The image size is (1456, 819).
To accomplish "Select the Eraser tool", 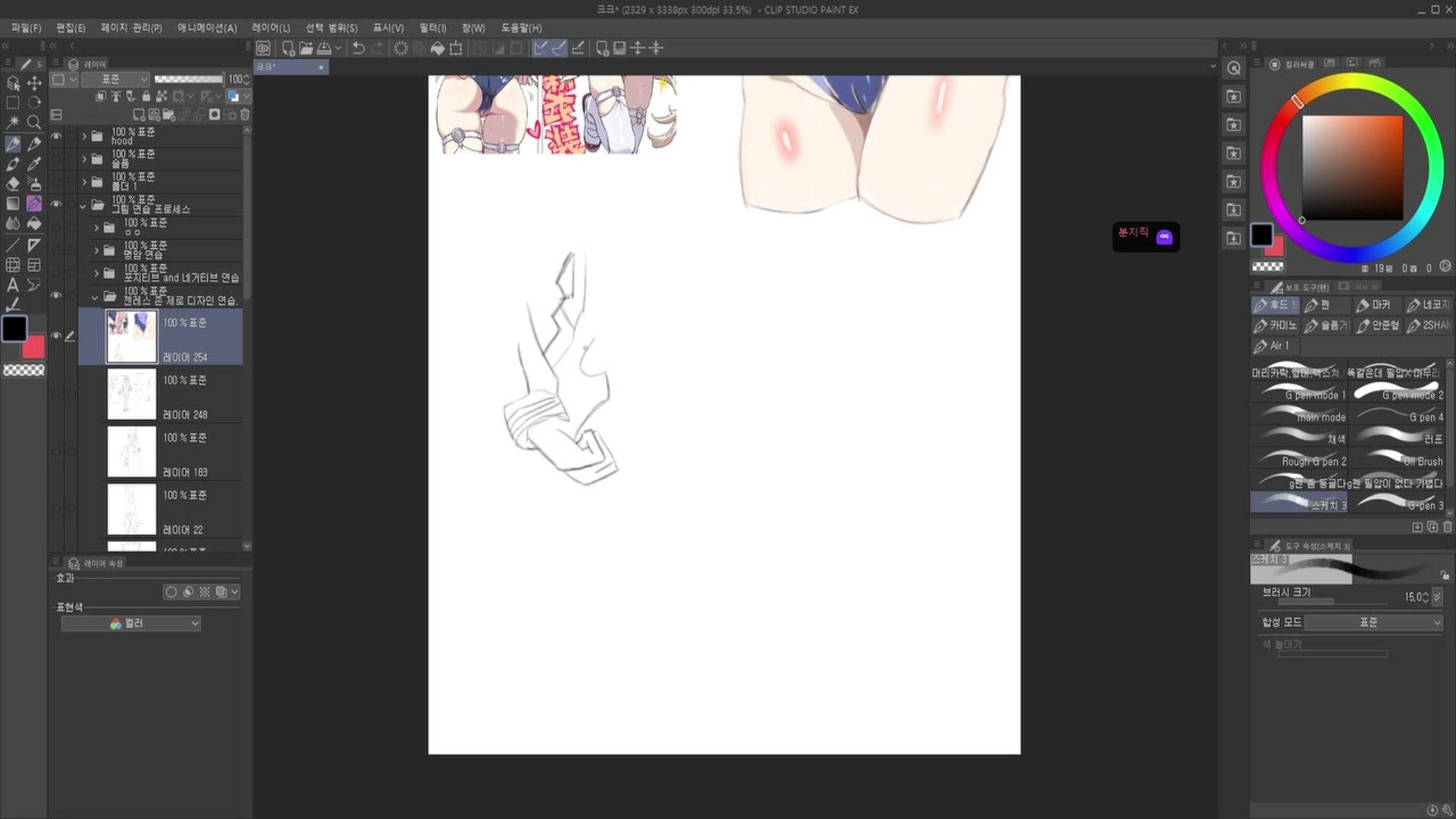I will 13,184.
